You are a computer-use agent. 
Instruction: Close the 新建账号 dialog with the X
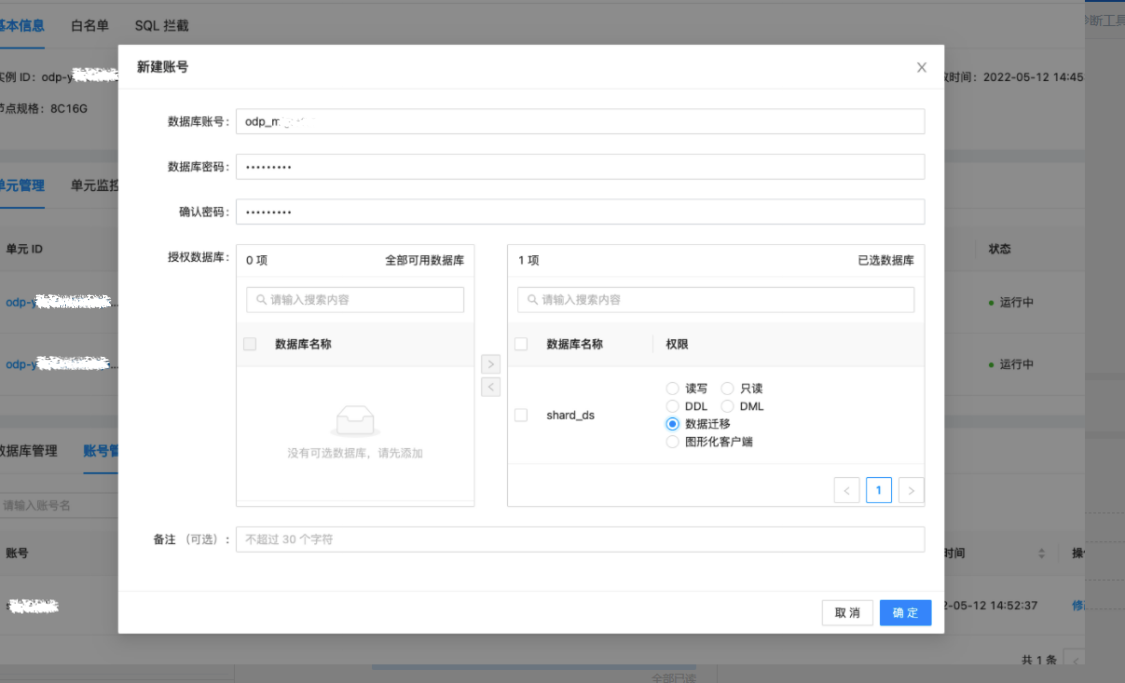pyautogui.click(x=921, y=67)
